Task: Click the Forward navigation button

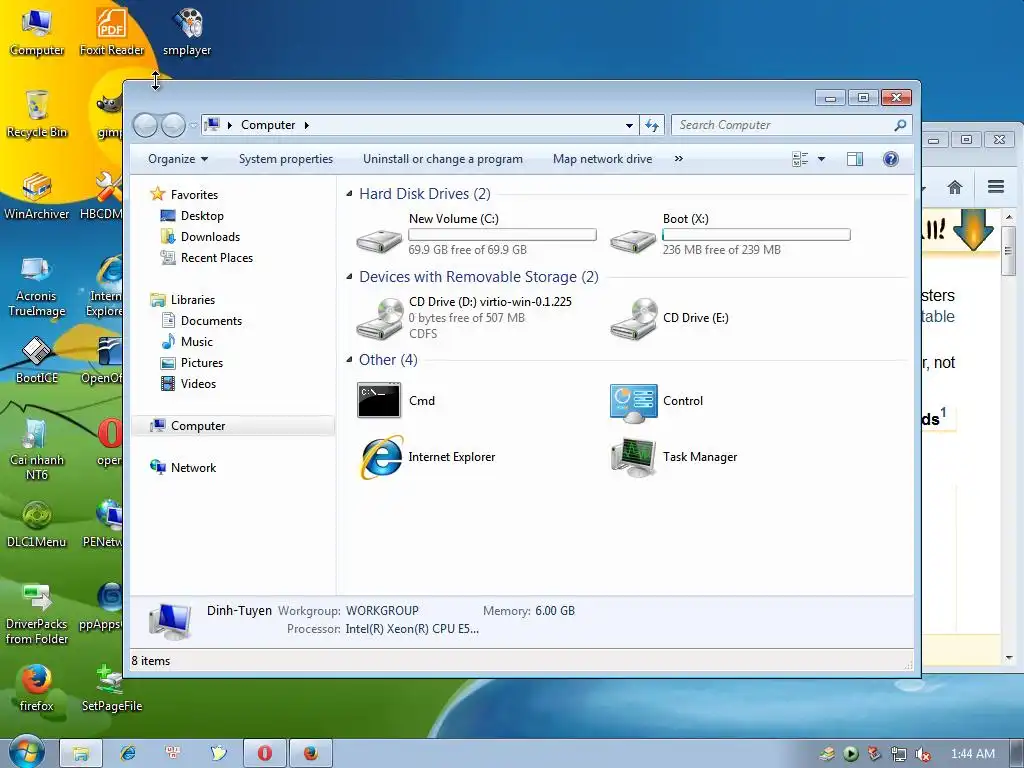Action: 173,125
